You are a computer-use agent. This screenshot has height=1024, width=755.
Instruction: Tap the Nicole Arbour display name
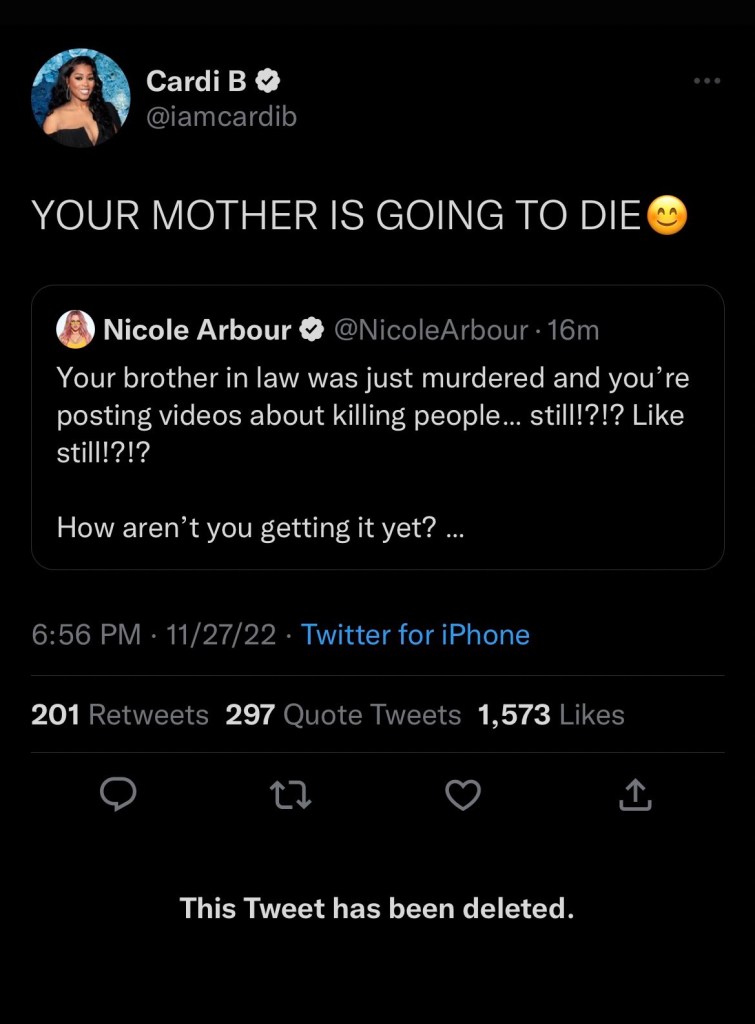[x=197, y=329]
